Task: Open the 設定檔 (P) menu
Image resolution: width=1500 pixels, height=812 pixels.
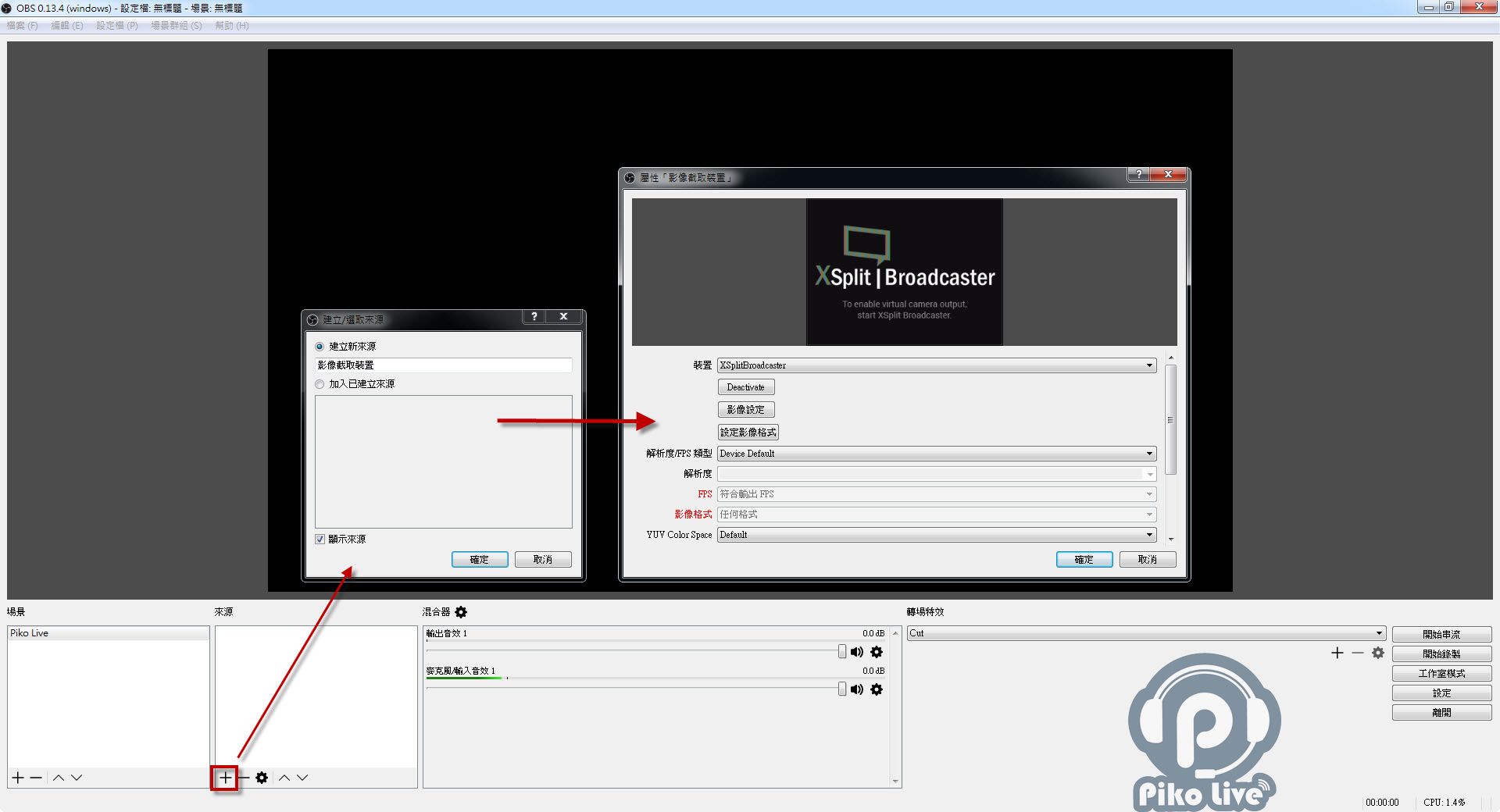Action: pos(117,26)
